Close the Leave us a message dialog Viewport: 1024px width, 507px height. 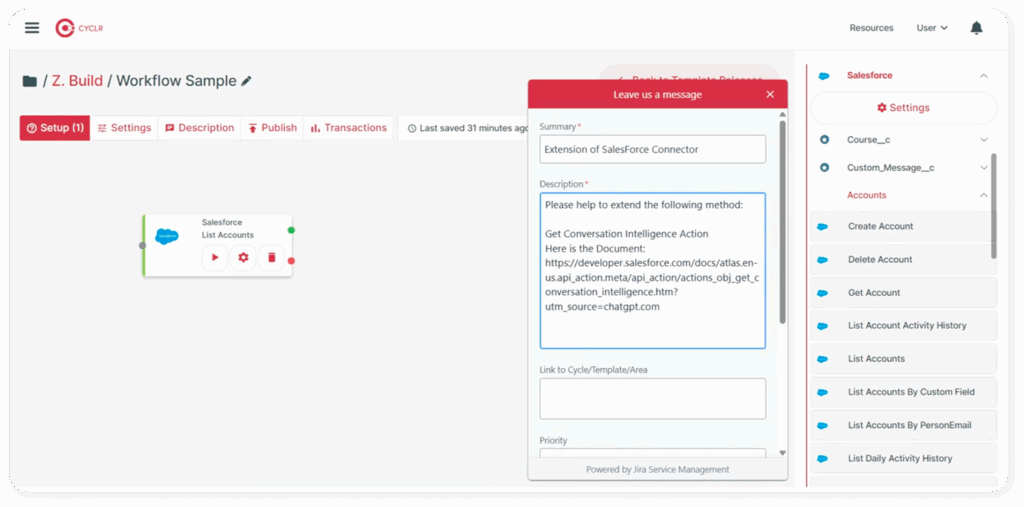coord(770,94)
